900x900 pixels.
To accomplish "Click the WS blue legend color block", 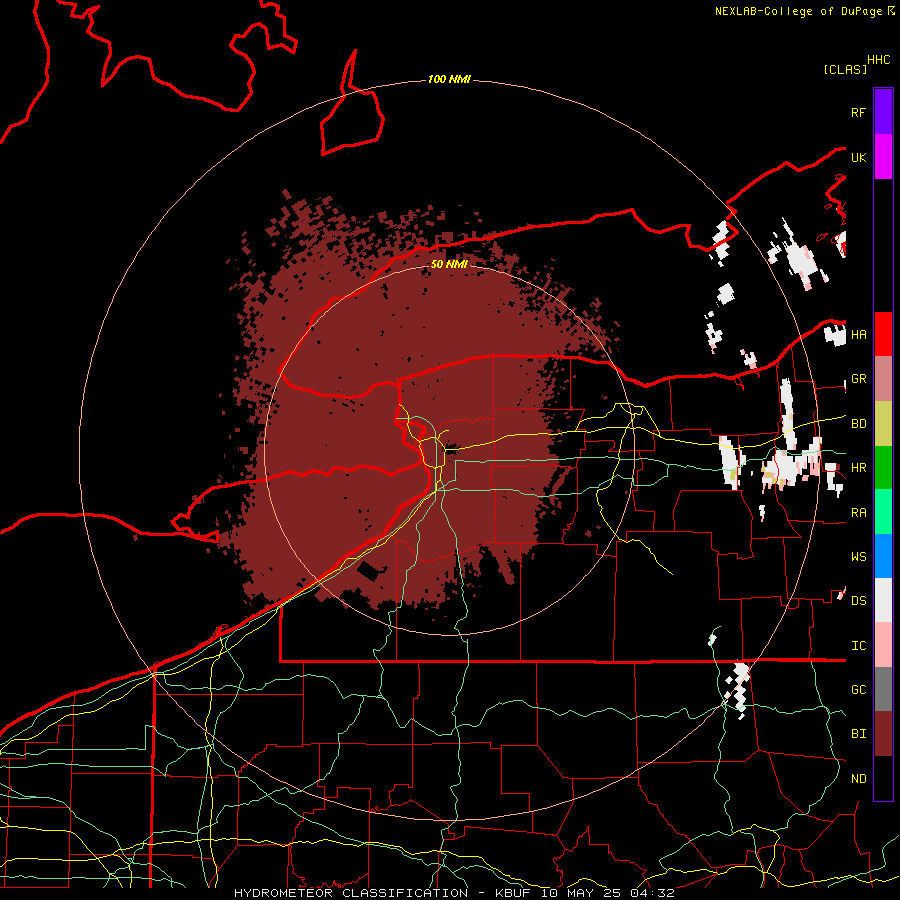I will [883, 556].
